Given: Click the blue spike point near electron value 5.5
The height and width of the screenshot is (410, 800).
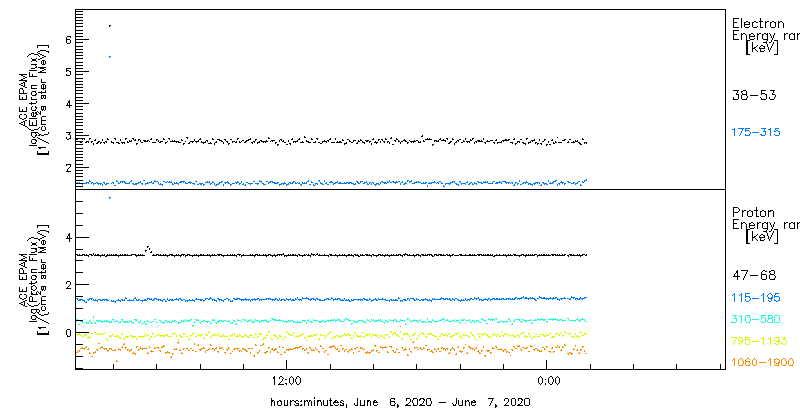Looking at the screenshot, I should [110, 57].
